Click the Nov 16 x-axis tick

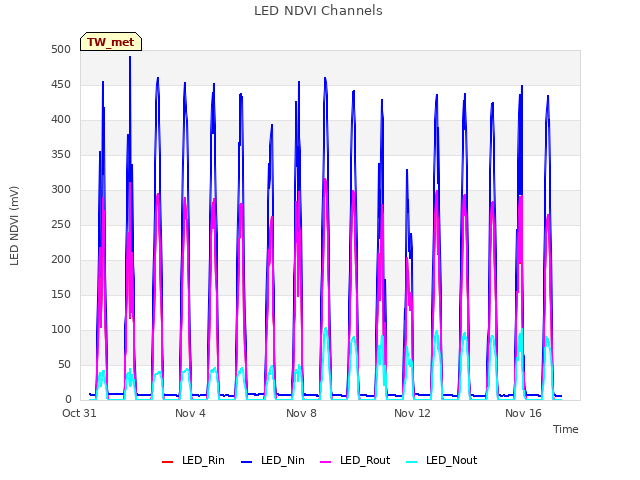coord(523,413)
